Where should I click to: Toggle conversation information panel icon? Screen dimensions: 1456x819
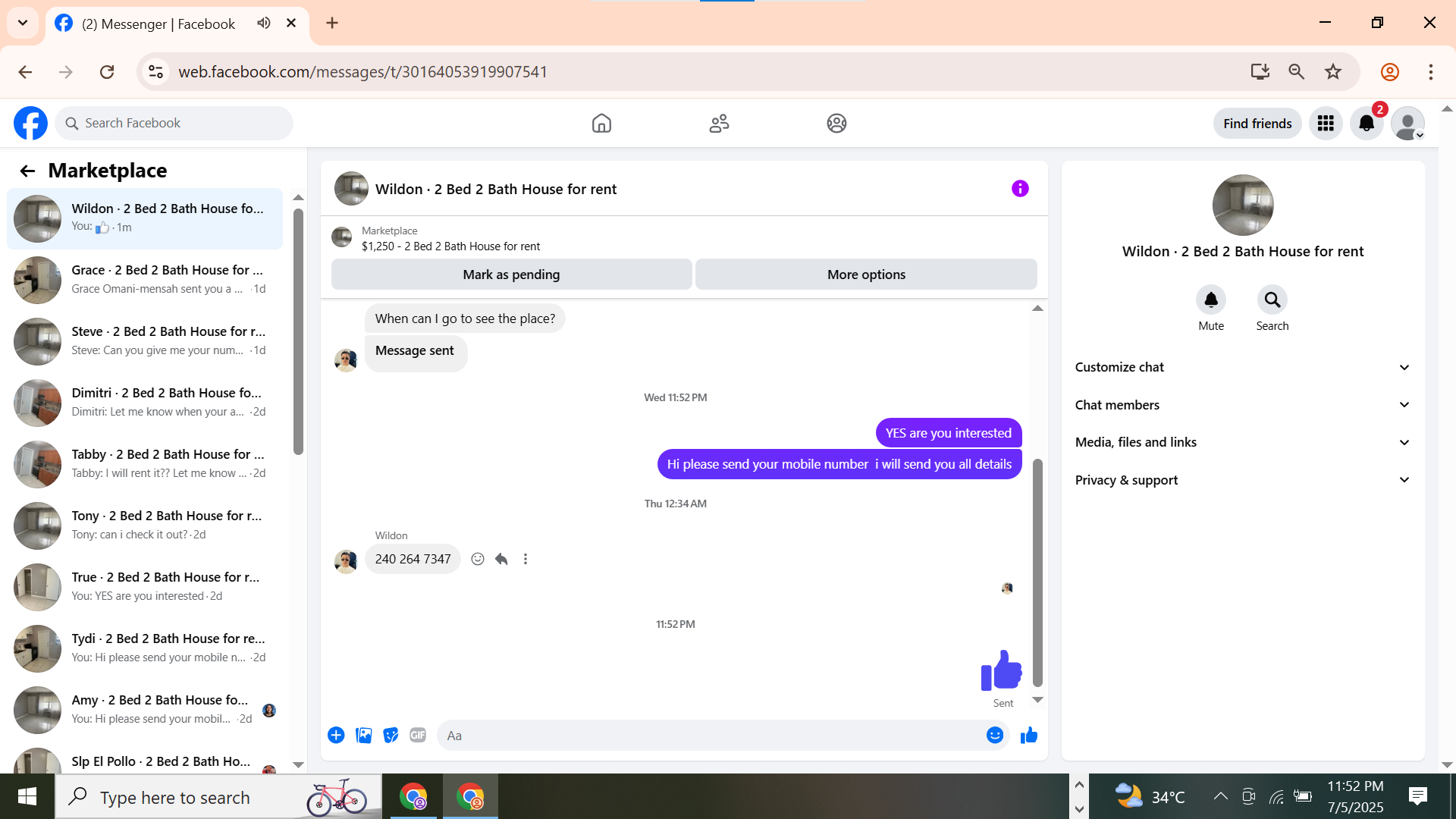[x=1020, y=189]
